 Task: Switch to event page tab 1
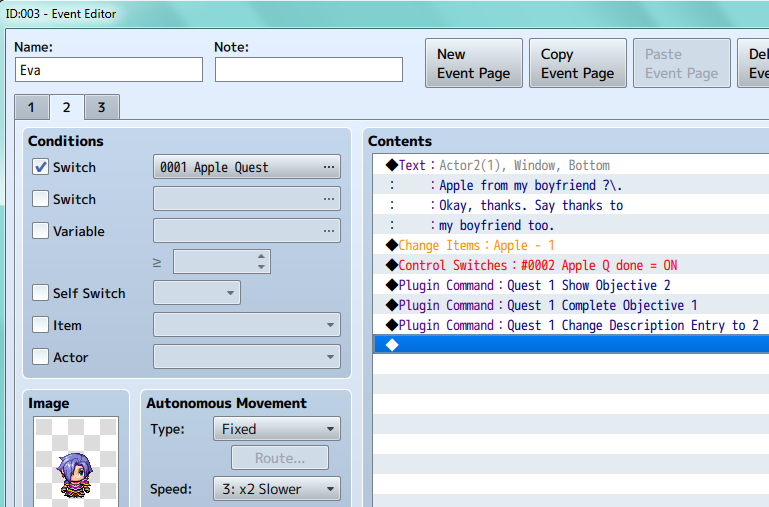(x=32, y=107)
